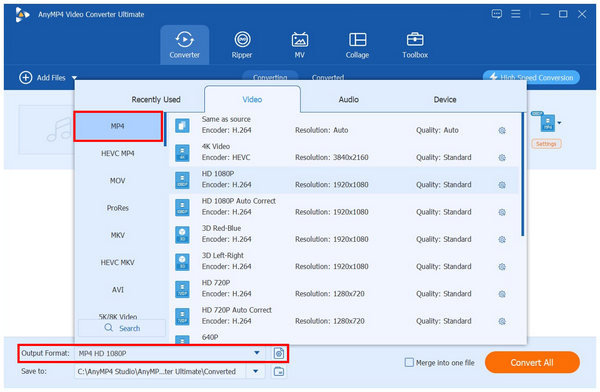The height and width of the screenshot is (392, 600).
Task: Enable High Speed Conversion
Action: tap(532, 76)
